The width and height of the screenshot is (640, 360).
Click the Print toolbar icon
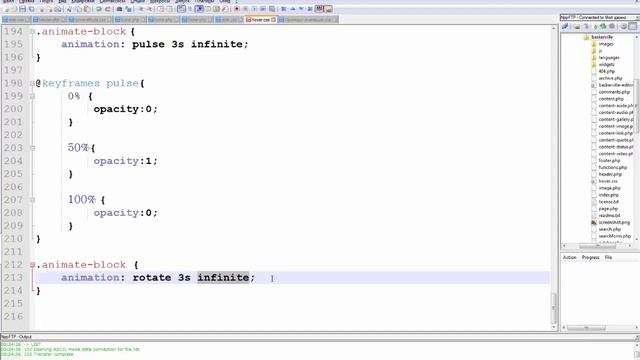(x=58, y=9)
